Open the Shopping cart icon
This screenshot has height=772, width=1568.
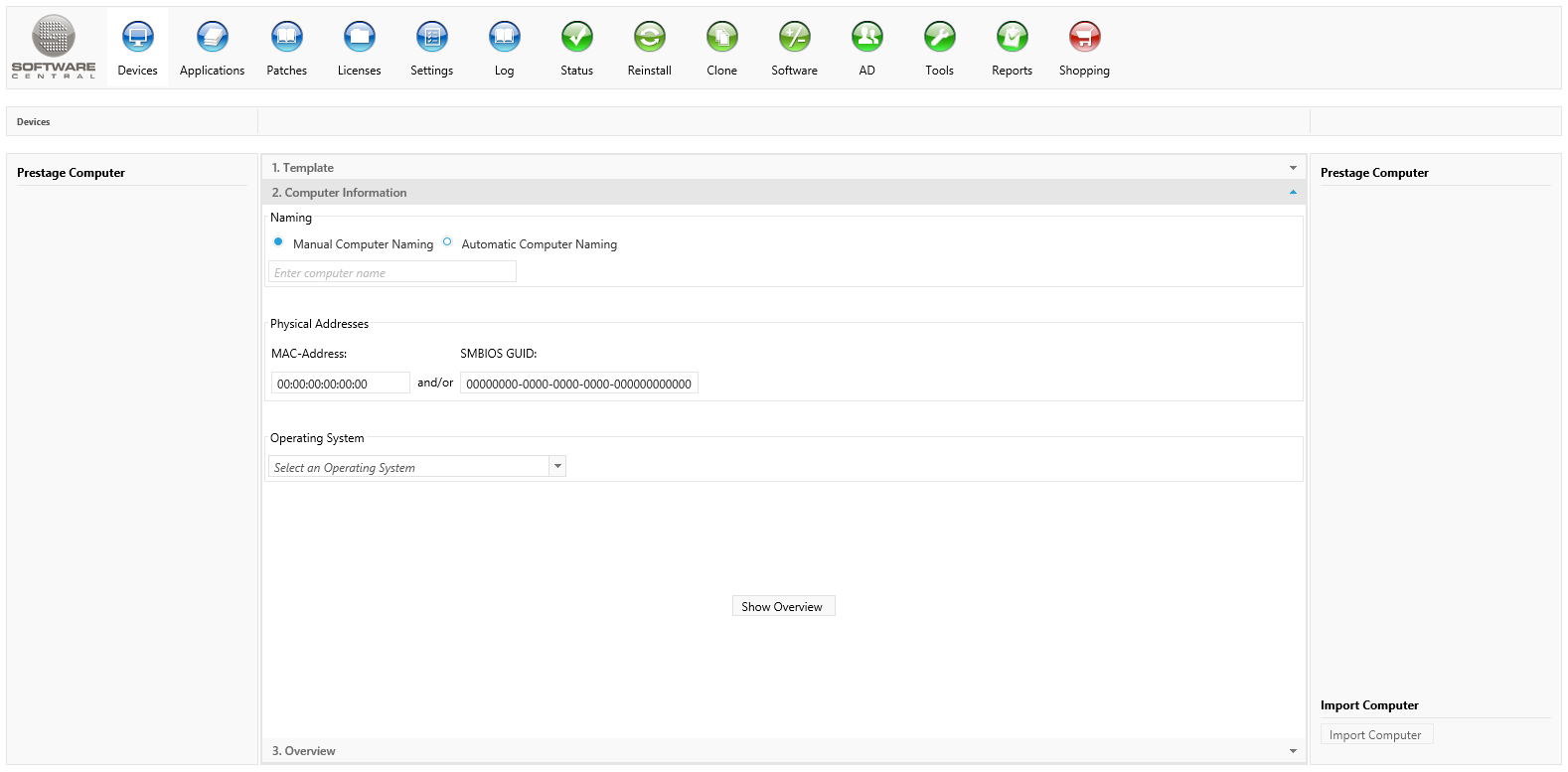[1084, 39]
